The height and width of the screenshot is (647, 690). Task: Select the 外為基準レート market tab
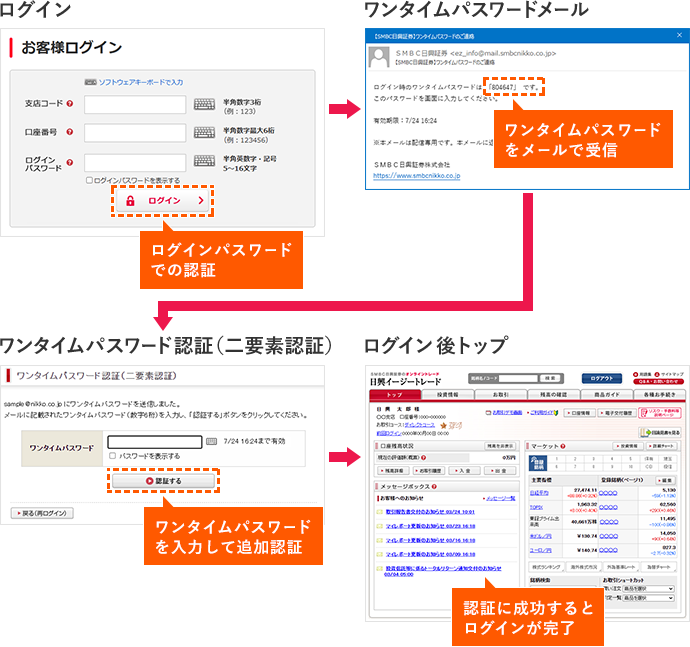pos(621,567)
